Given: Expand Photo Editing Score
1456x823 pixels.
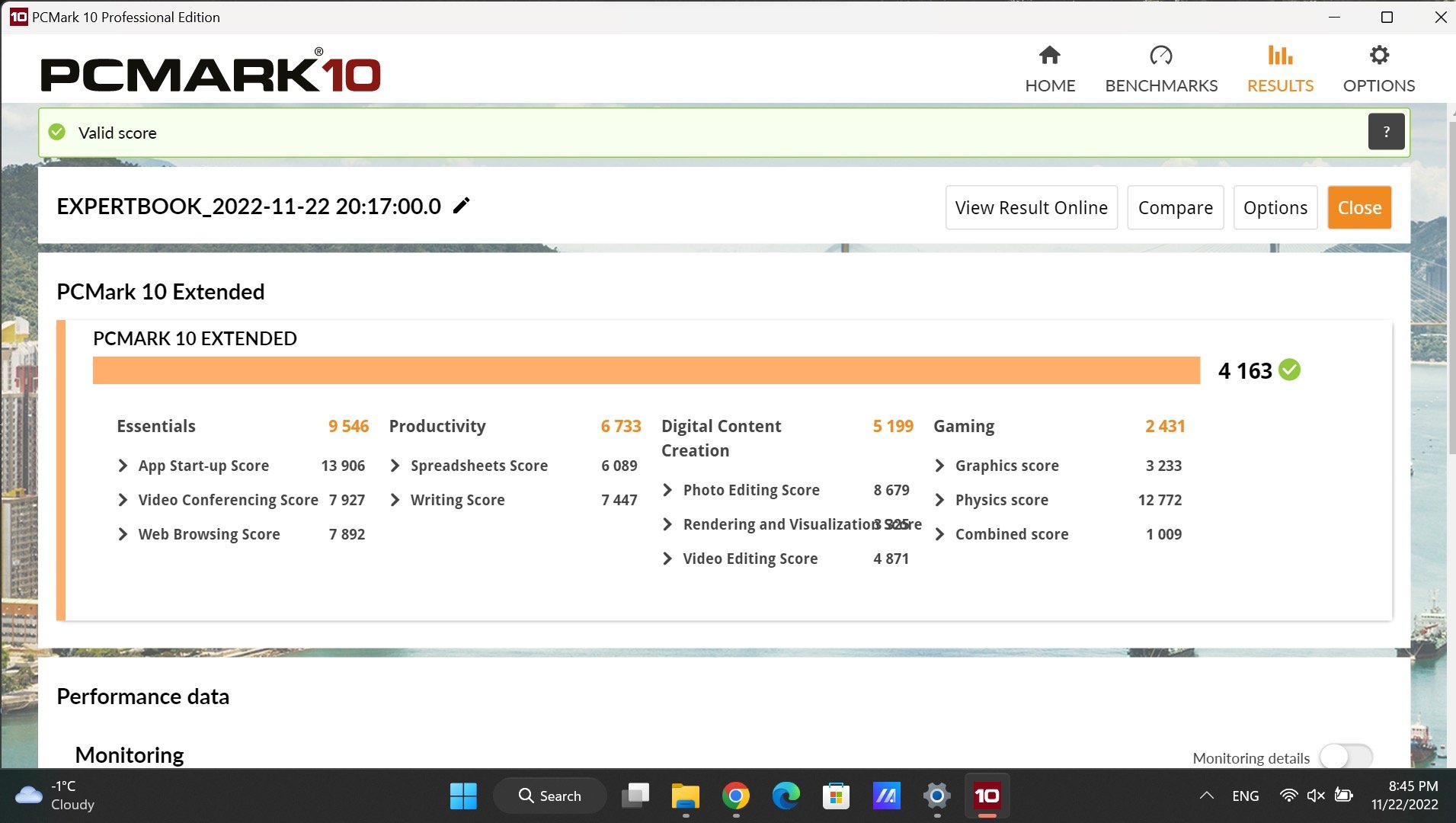Looking at the screenshot, I should [x=667, y=490].
